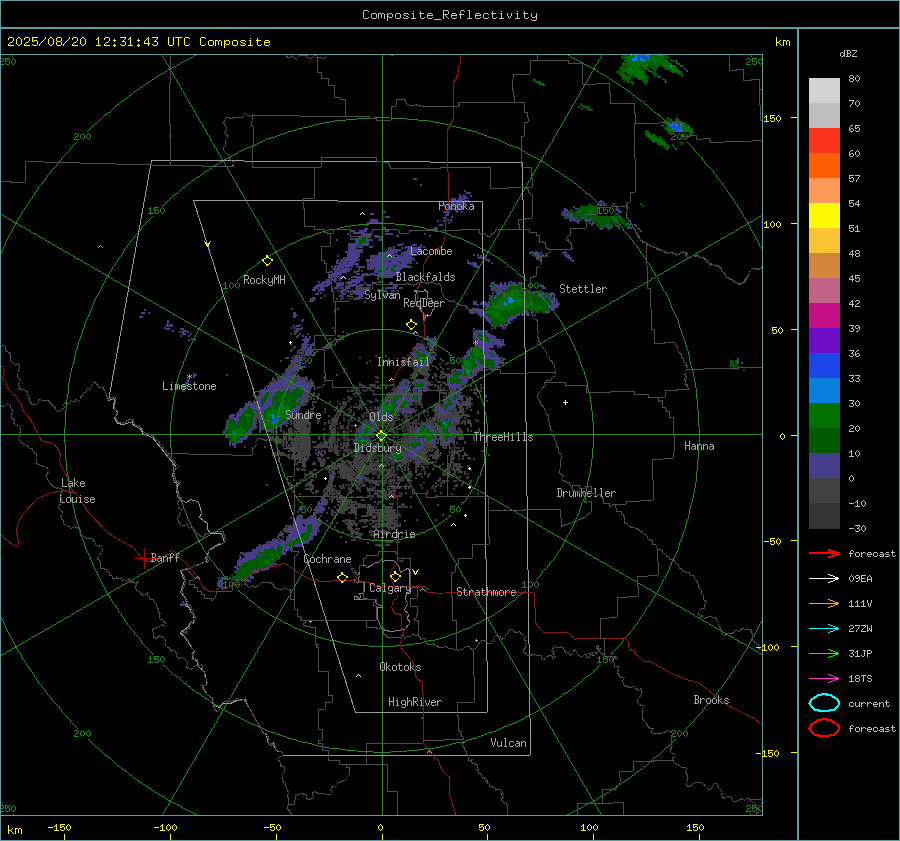Click the Composite_Reflectivity title

[x=450, y=15]
